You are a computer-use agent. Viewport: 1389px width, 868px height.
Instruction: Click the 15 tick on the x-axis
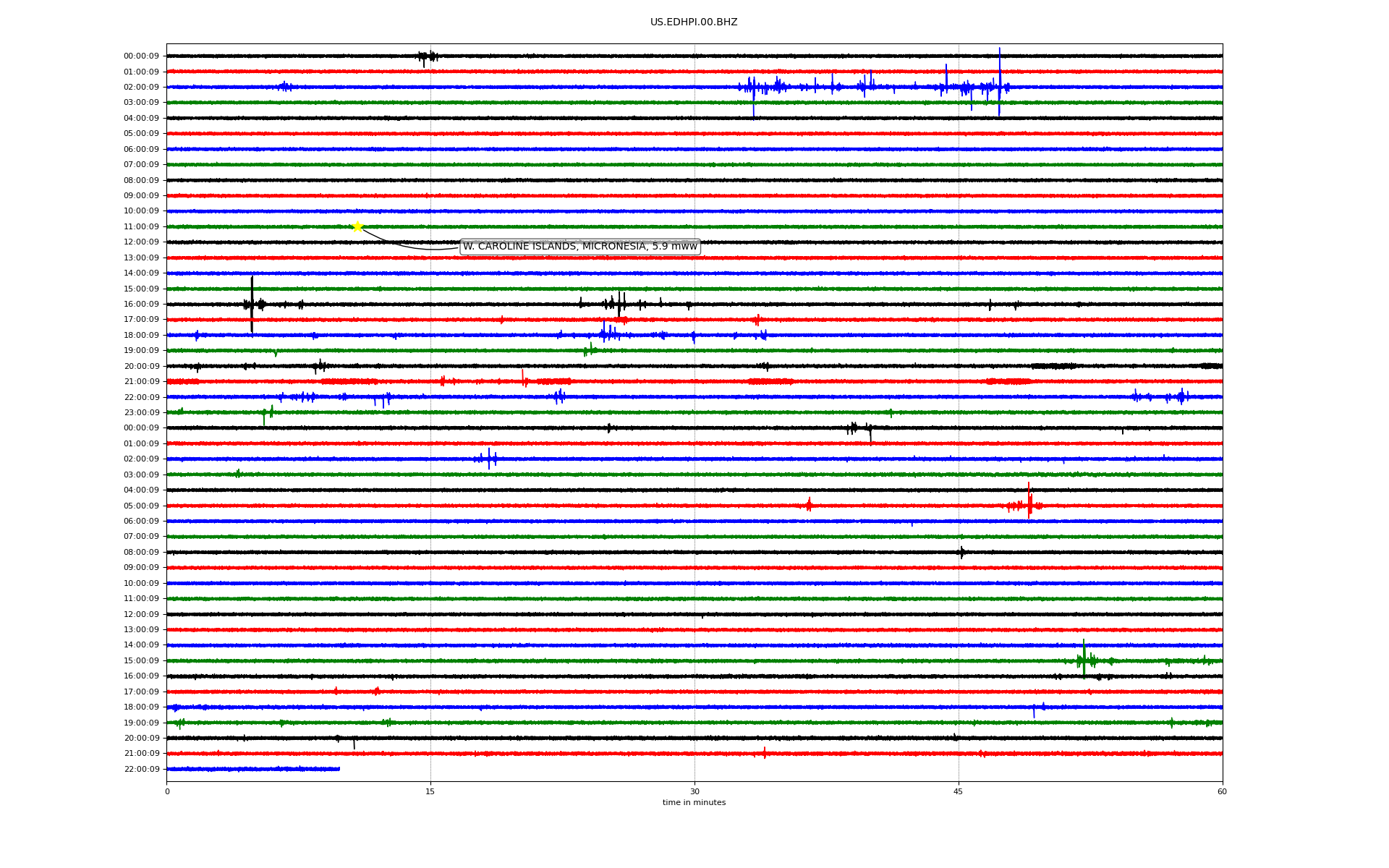[x=430, y=791]
